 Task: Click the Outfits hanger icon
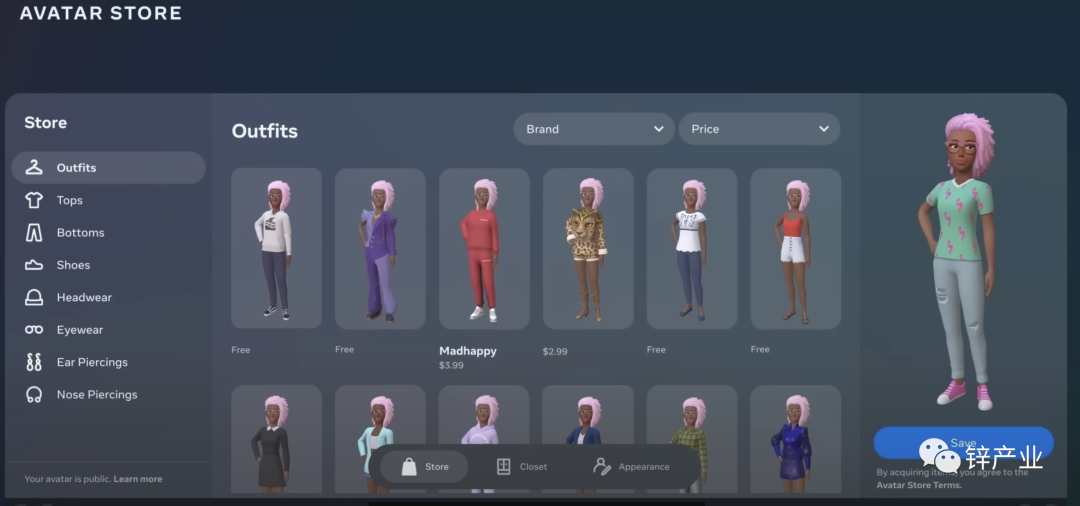(x=34, y=167)
